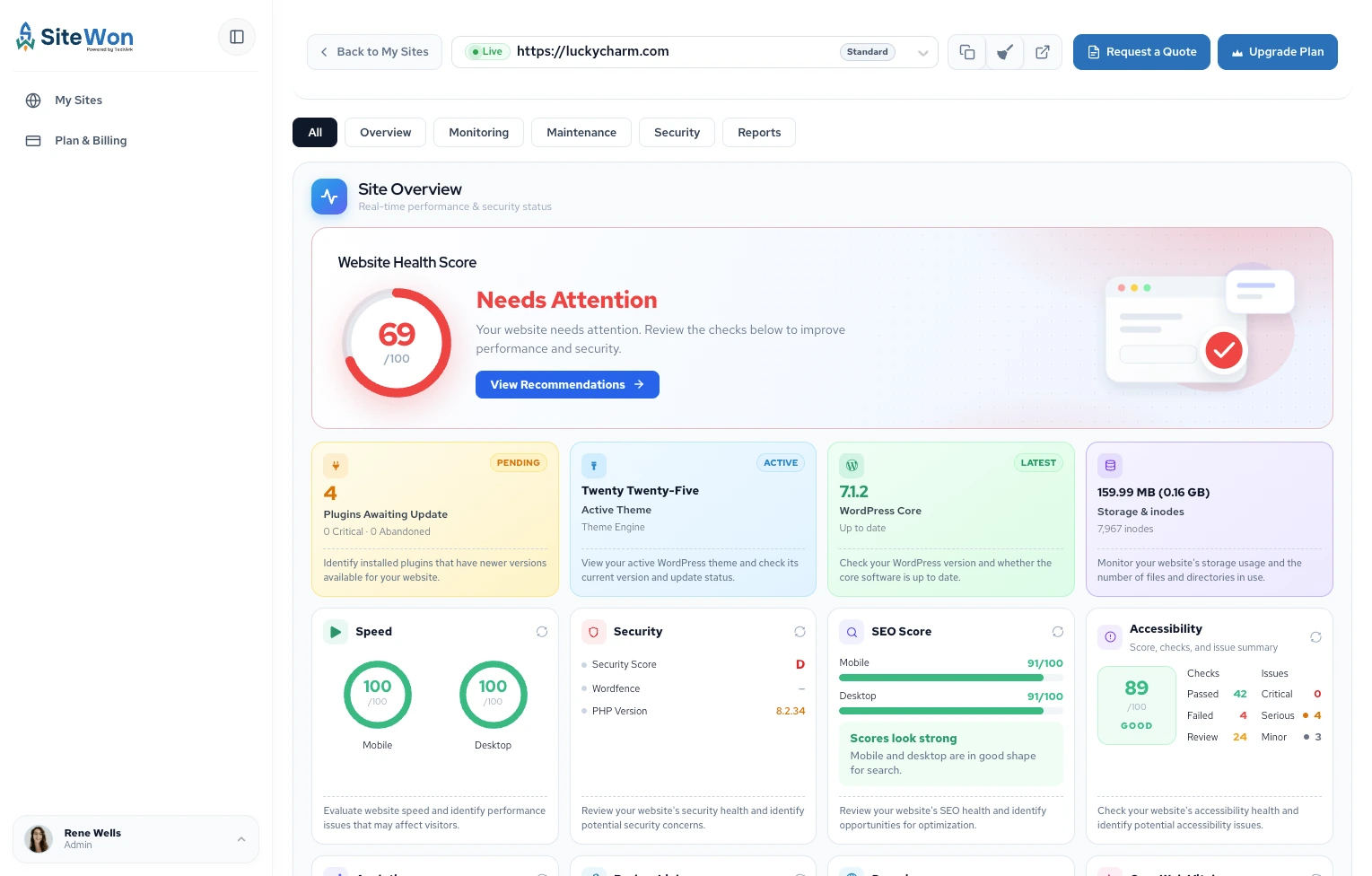Switch to the Monitoring tab

coord(479,132)
